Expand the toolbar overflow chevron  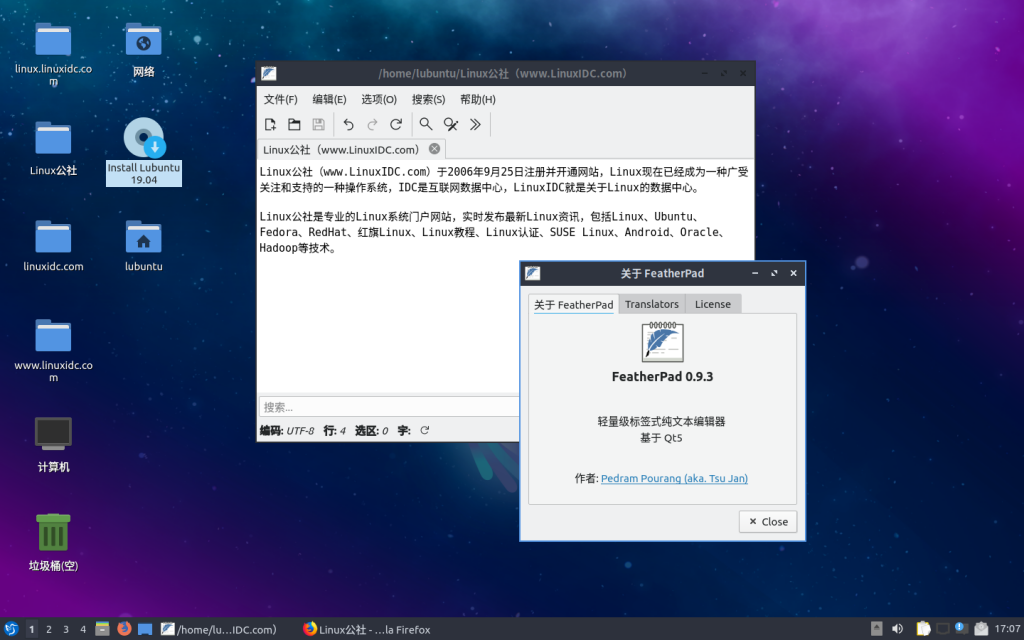point(474,124)
